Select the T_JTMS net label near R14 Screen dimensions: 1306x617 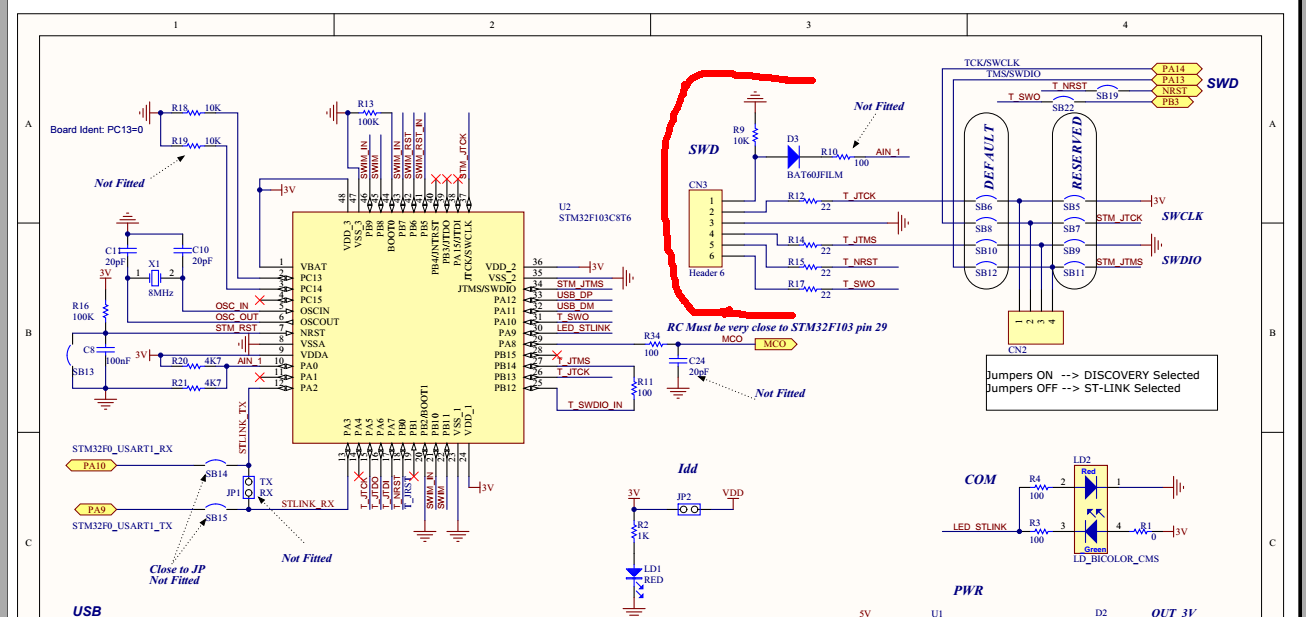pyautogui.click(x=859, y=240)
